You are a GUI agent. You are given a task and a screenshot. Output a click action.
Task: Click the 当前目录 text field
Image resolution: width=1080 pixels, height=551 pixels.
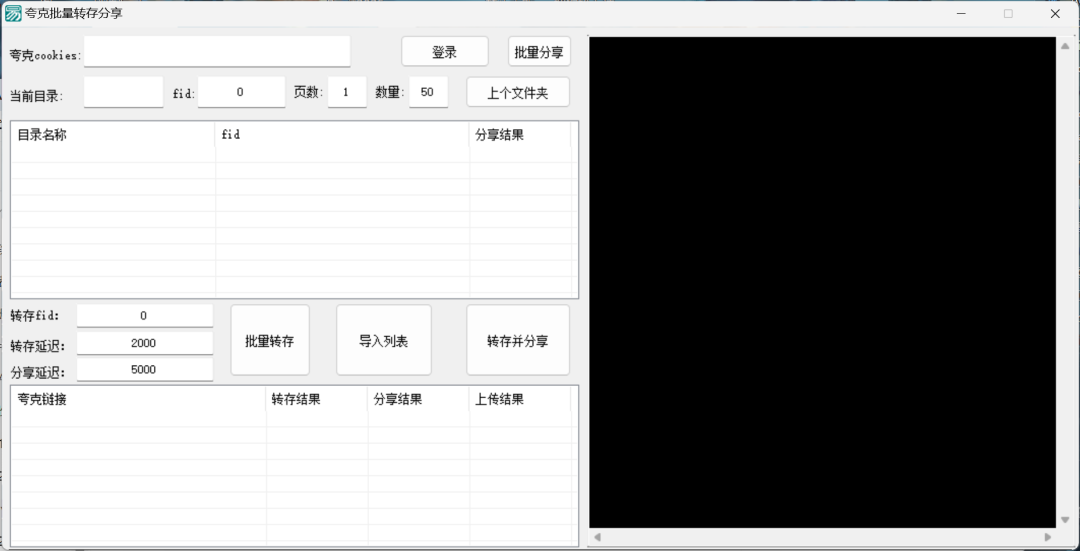(x=123, y=92)
